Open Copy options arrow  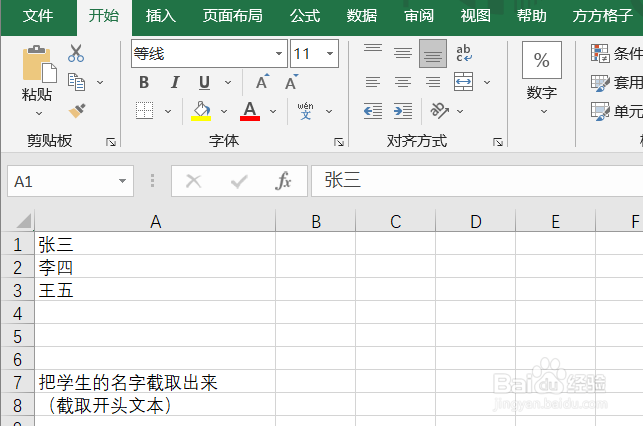click(x=100, y=82)
